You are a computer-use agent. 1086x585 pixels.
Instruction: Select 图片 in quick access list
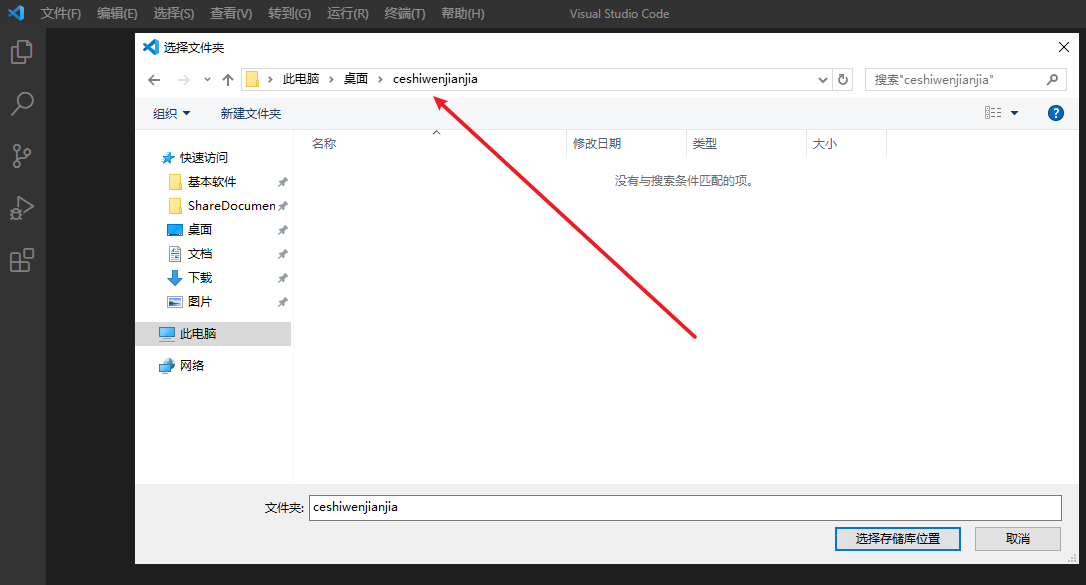pos(199,302)
